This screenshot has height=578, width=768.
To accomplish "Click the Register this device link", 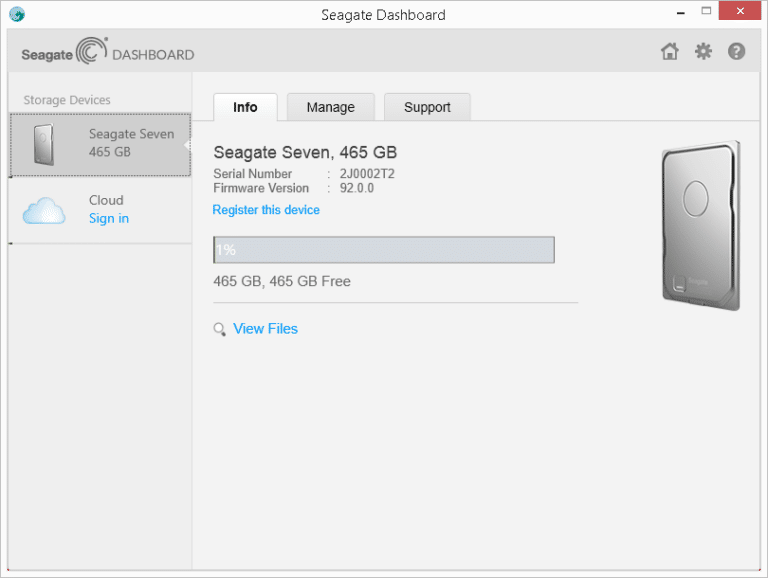I will tap(266, 210).
